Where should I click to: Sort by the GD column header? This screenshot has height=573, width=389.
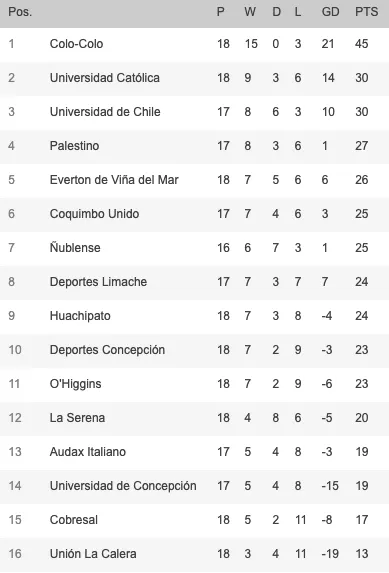(x=331, y=12)
